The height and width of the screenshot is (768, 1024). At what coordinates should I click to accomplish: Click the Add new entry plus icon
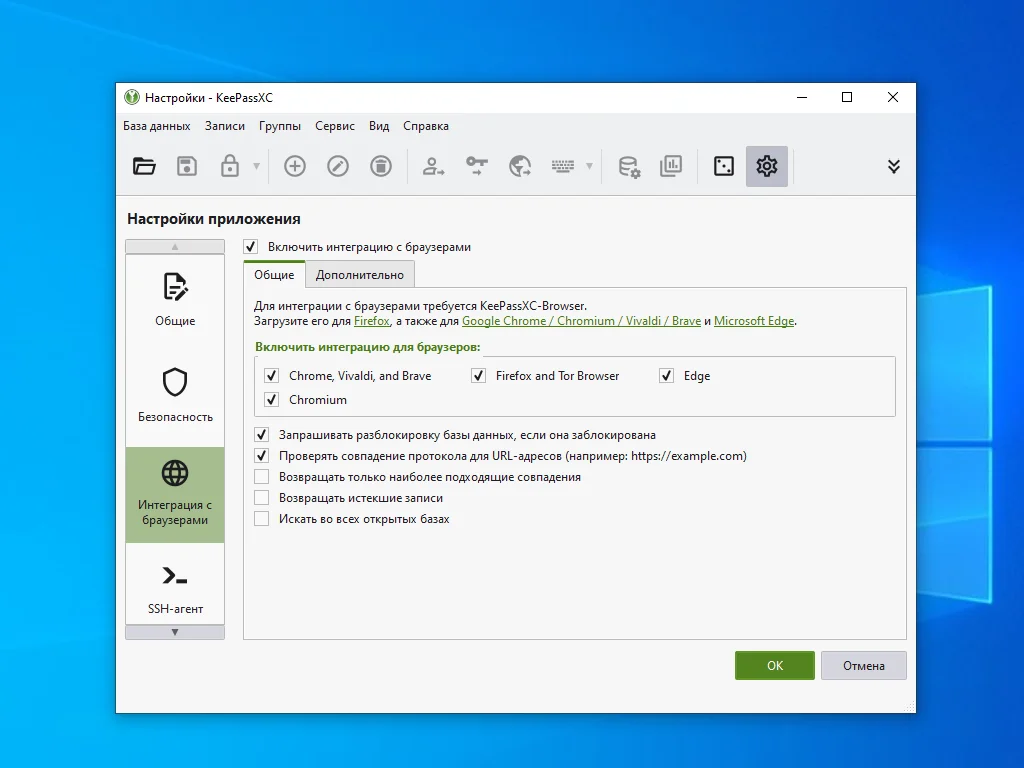295,167
